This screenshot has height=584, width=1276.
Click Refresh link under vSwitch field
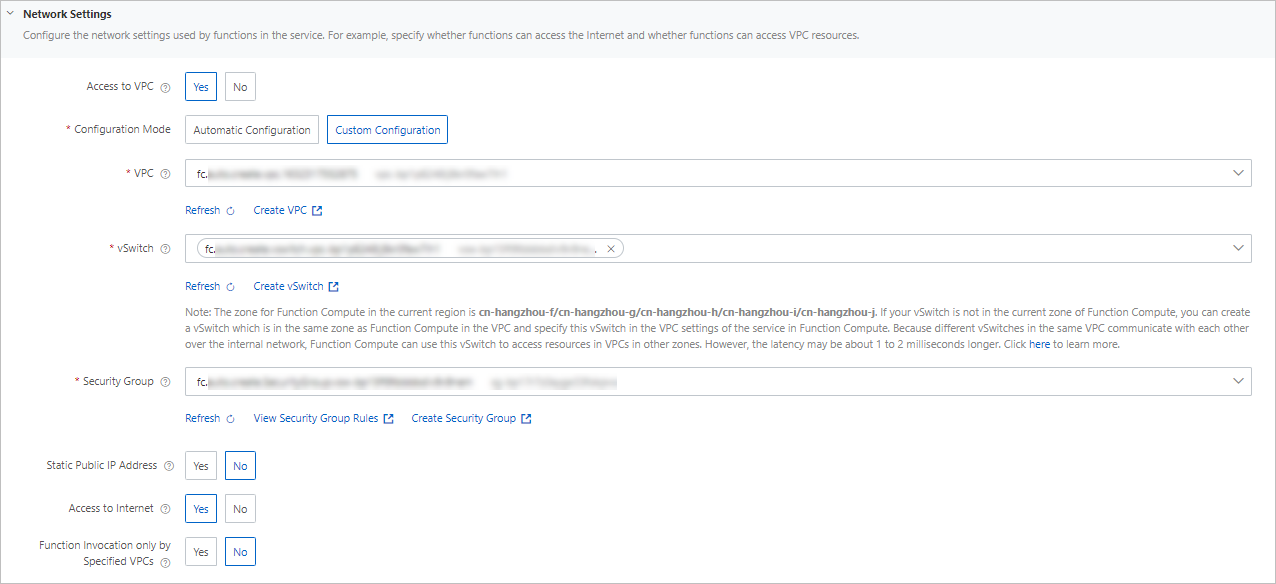[x=202, y=286]
